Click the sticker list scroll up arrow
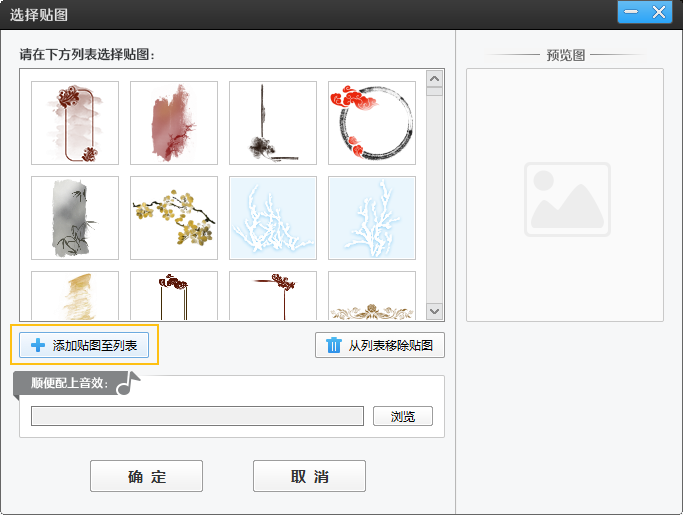683x515 pixels. coord(434,79)
